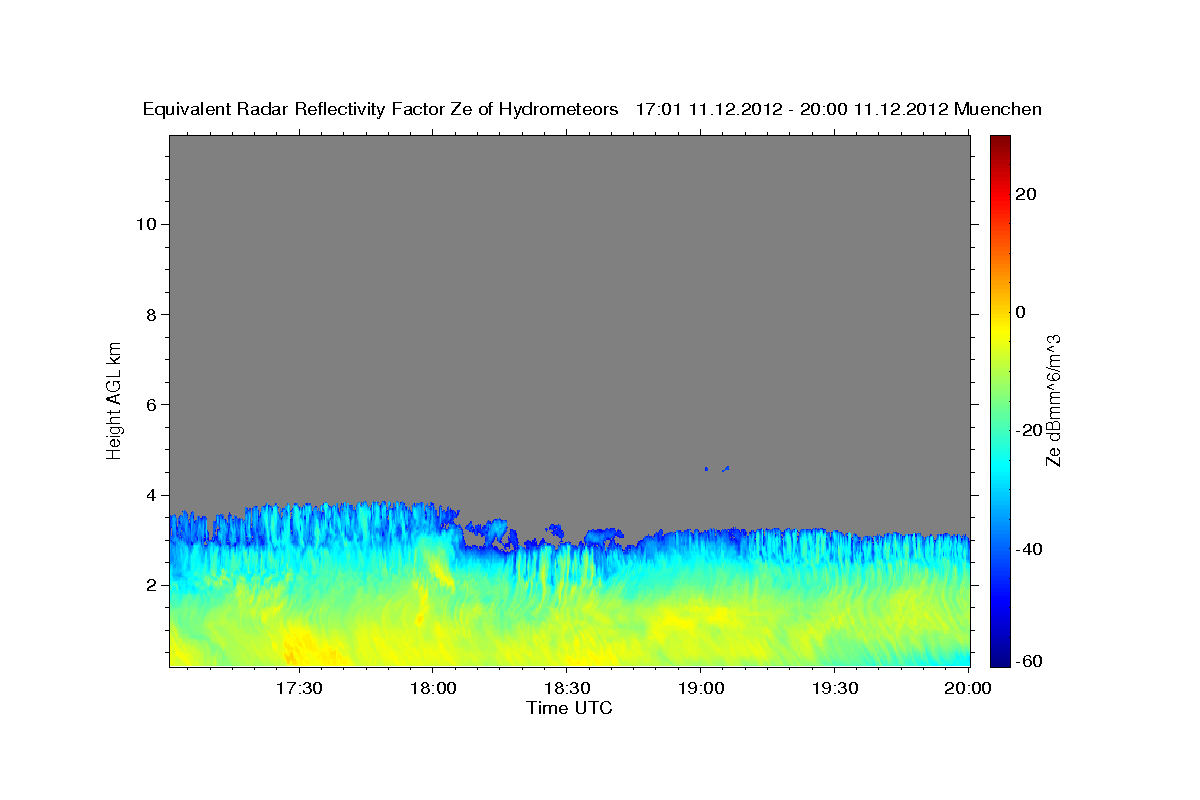This screenshot has height=800, width=1200.
Task: Pick the dark red top of the colorbar
Action: coord(1000,142)
